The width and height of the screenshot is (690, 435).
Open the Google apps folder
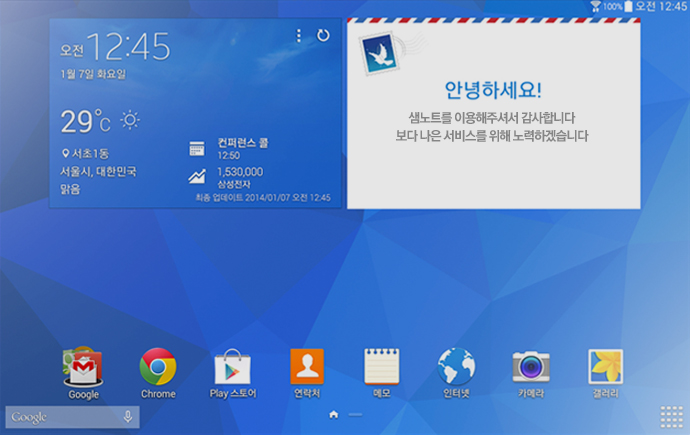(83, 367)
